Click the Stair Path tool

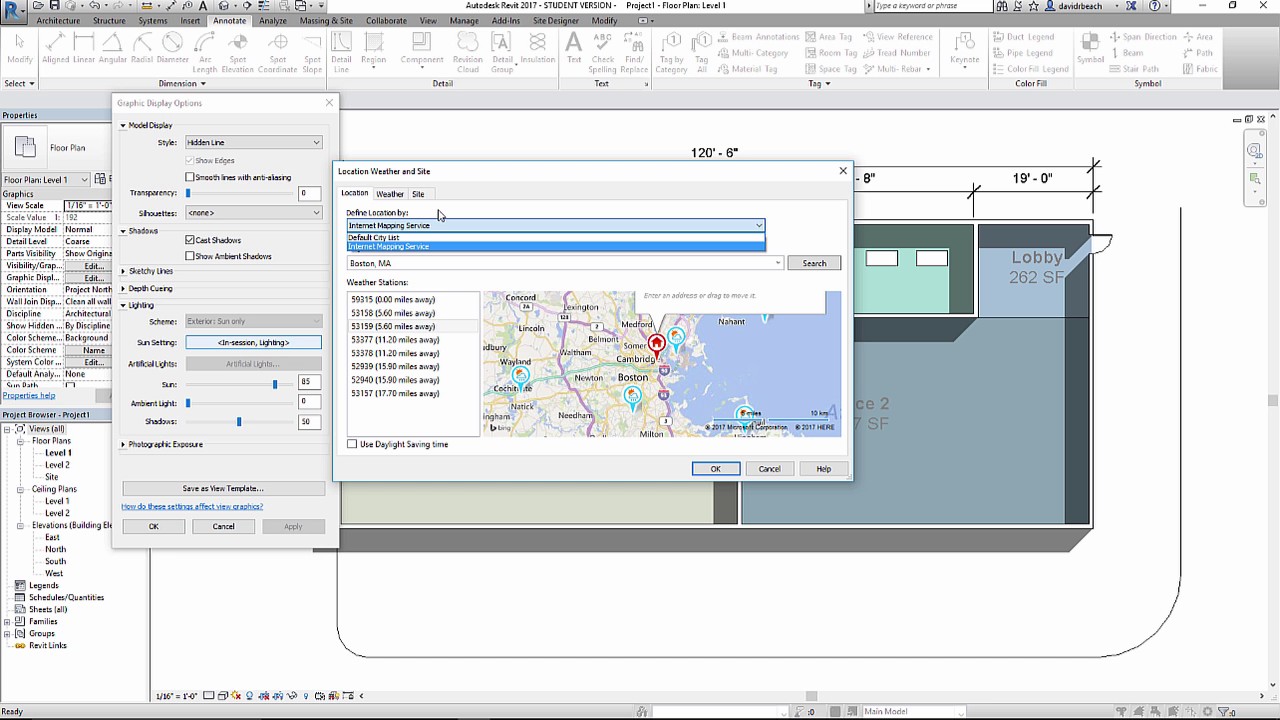pyautogui.click(x=1134, y=69)
